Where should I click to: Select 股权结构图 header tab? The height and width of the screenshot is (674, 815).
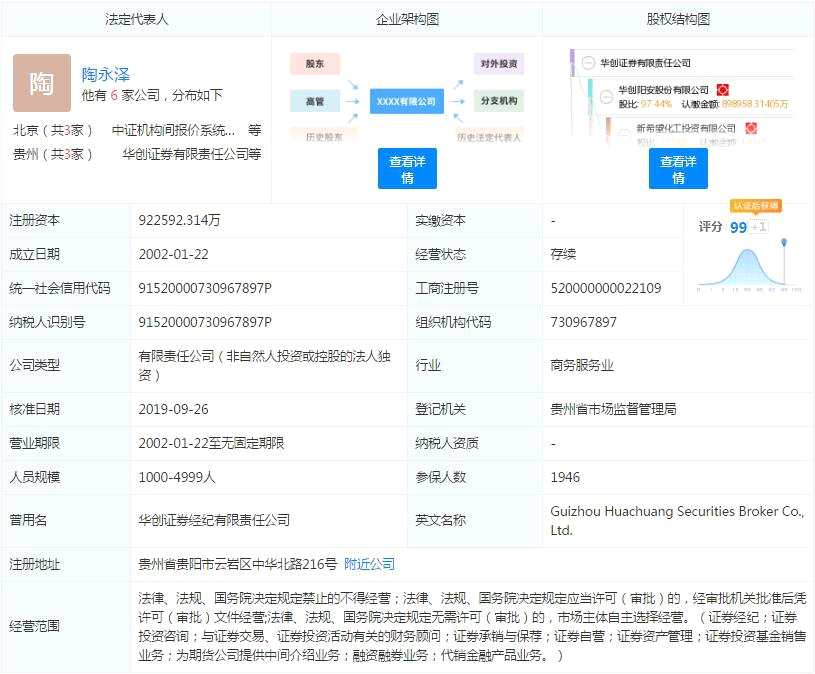click(x=678, y=19)
